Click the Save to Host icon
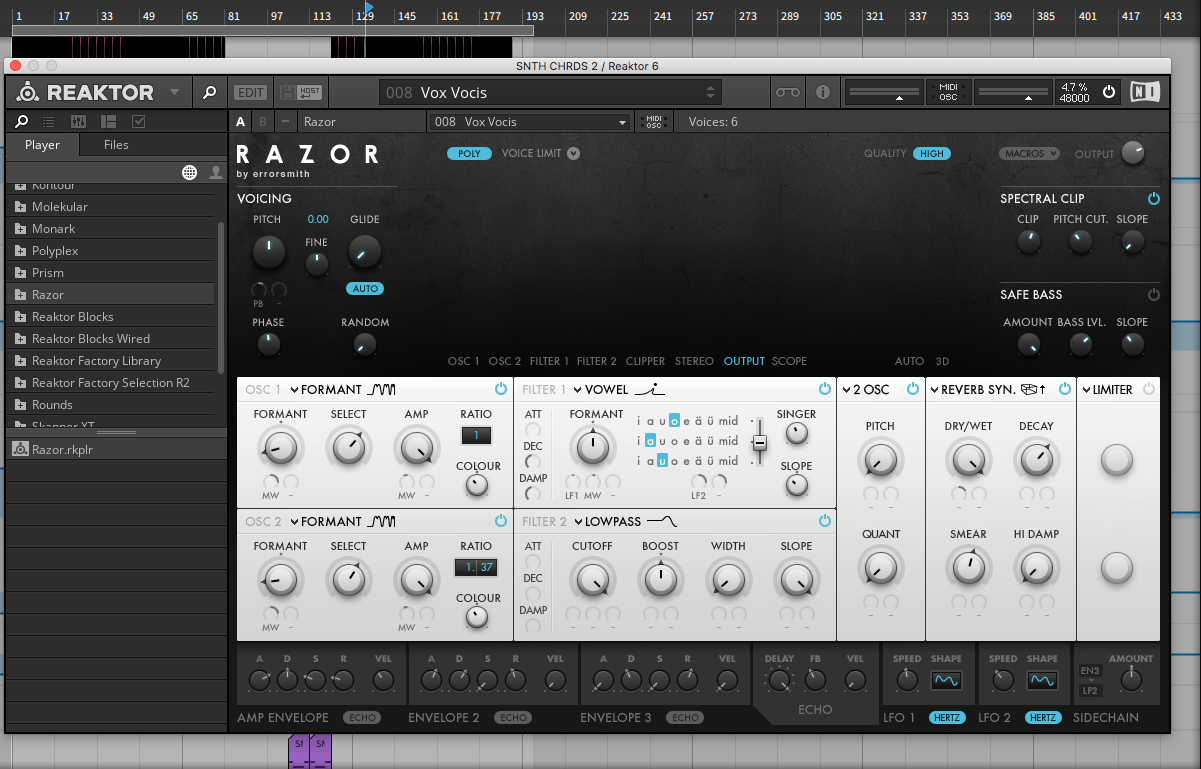Screen dimensions: 1201x769 click(301, 92)
